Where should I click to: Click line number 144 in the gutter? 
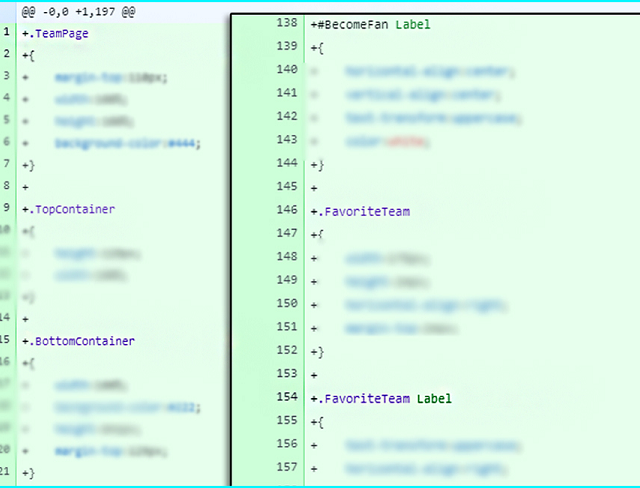pos(285,163)
